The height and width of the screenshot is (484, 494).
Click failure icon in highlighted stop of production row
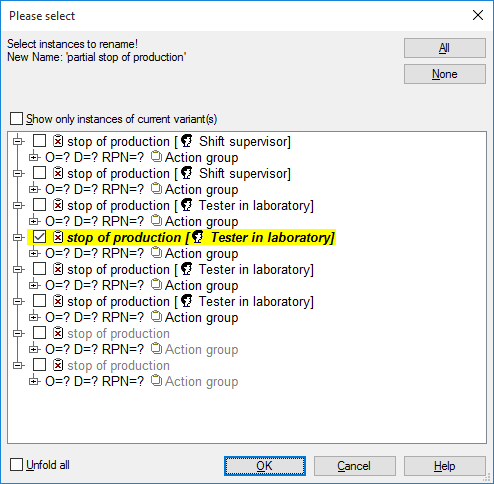[58, 237]
